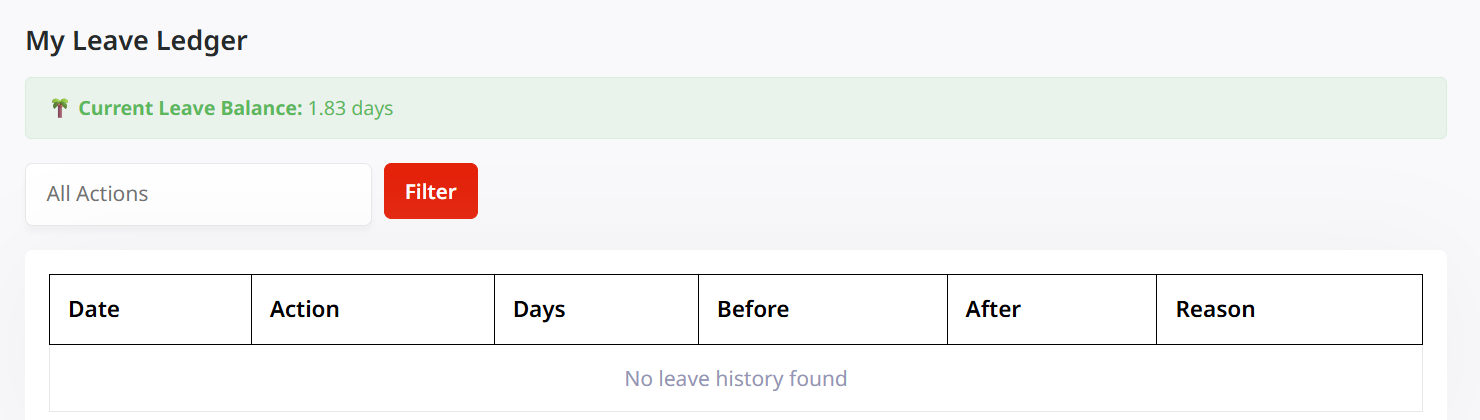Click the Action column header
Viewport: 1480px width, 420px height.
click(x=305, y=310)
